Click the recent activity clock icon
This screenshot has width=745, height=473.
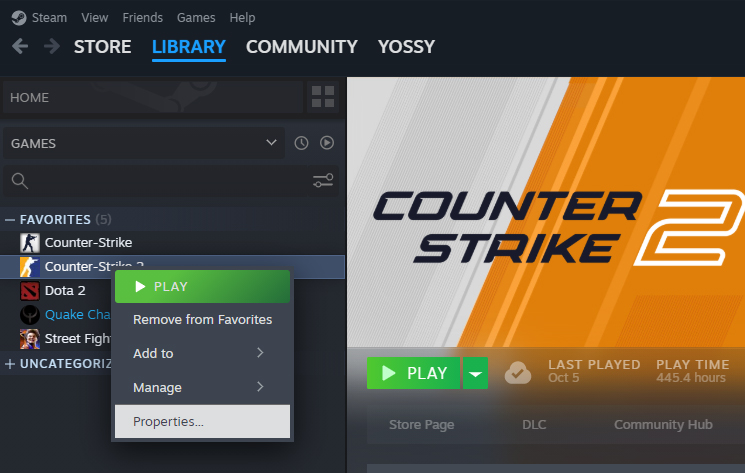click(301, 143)
